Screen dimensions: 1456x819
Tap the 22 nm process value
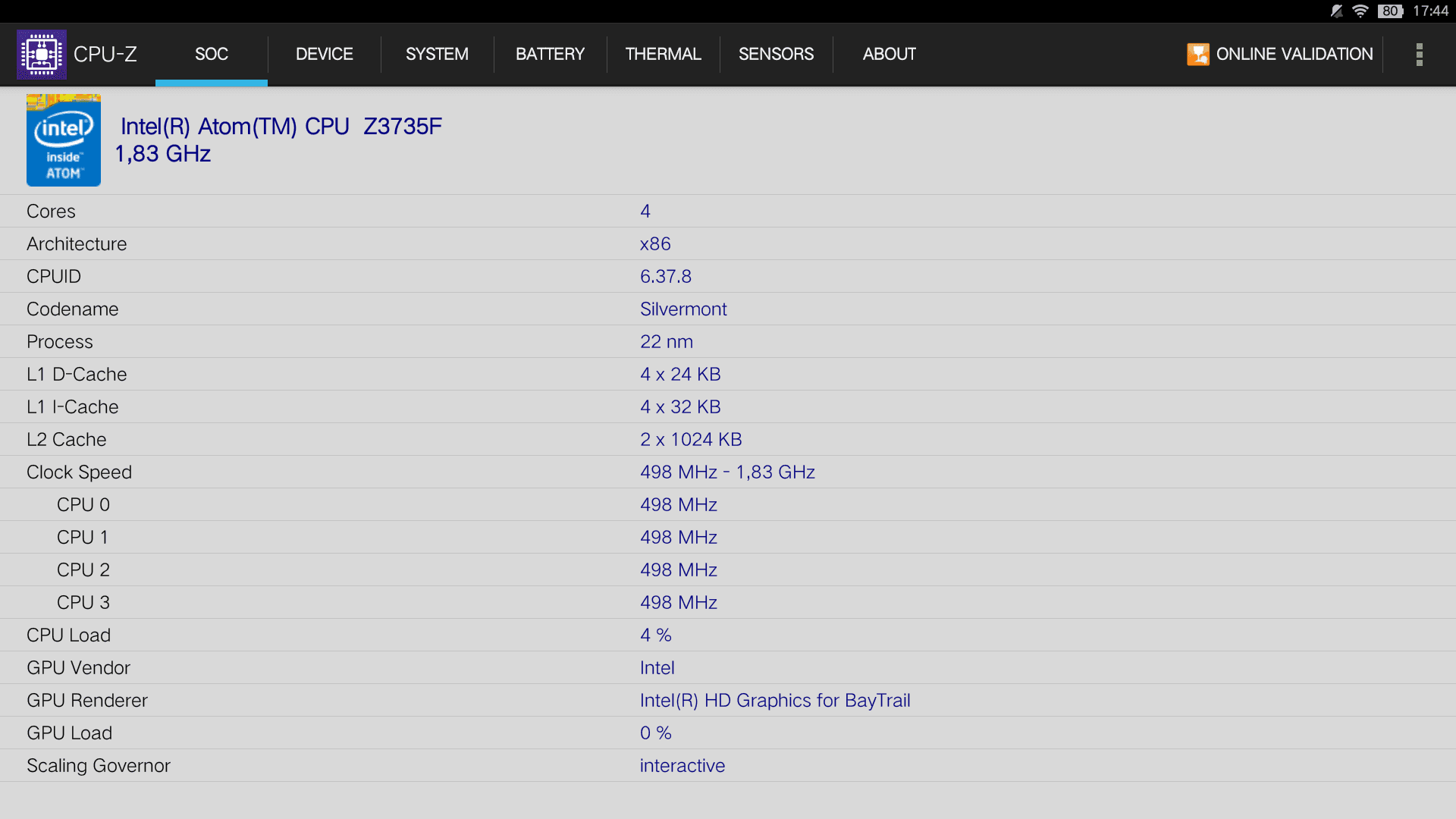pos(667,342)
